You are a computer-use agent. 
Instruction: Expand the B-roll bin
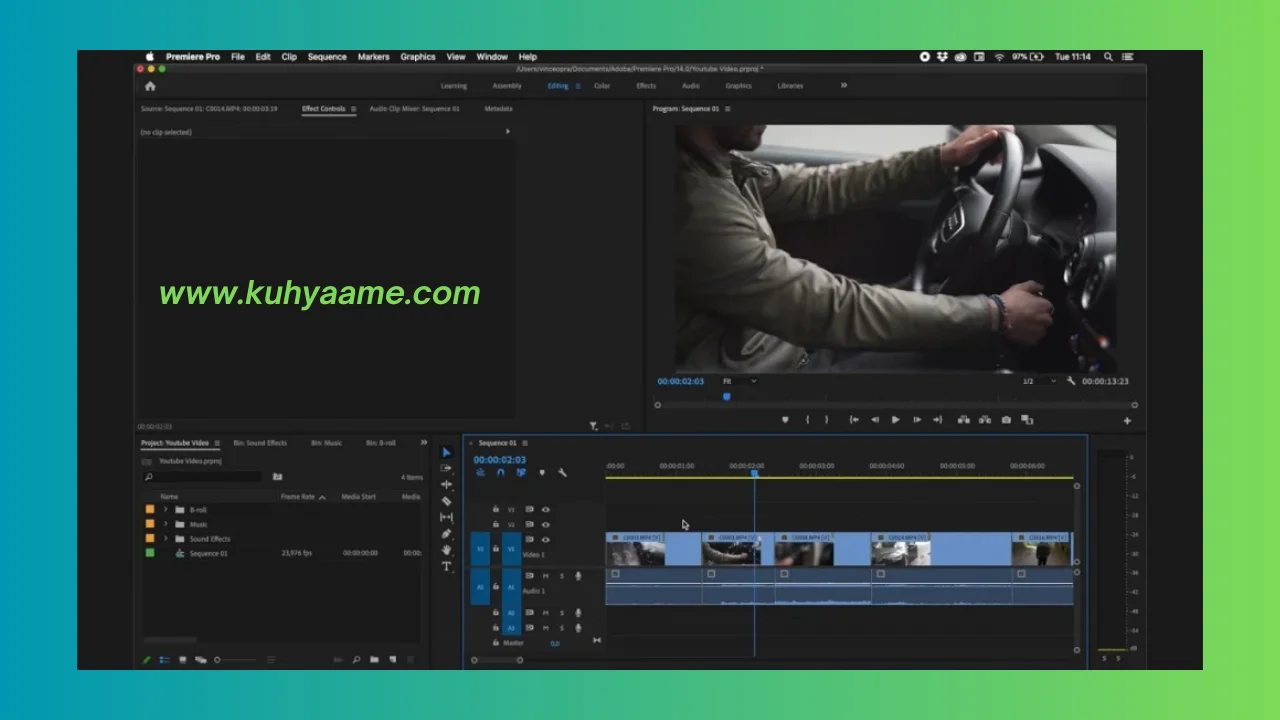point(165,510)
